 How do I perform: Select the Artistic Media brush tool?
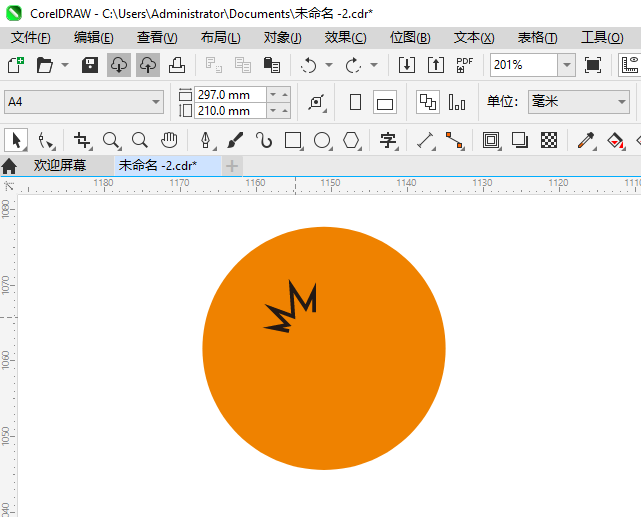235,141
